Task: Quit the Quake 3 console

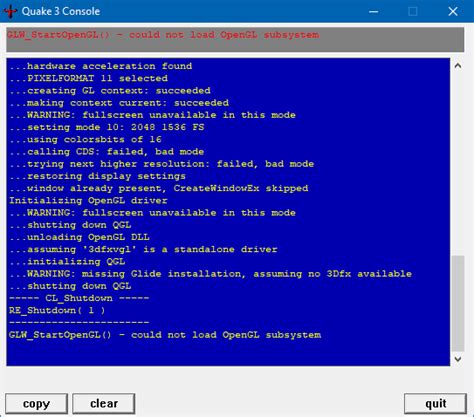Action: [435, 403]
